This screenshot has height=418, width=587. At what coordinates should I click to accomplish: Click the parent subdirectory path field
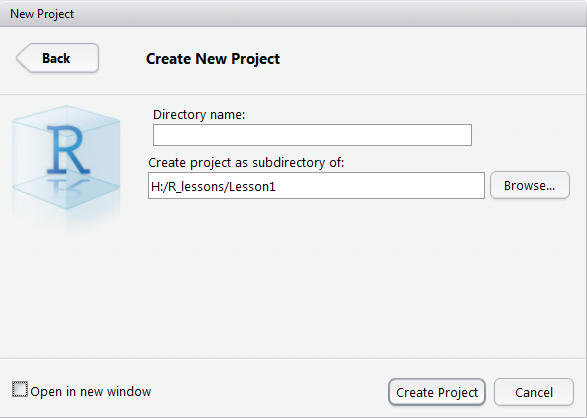coord(316,186)
